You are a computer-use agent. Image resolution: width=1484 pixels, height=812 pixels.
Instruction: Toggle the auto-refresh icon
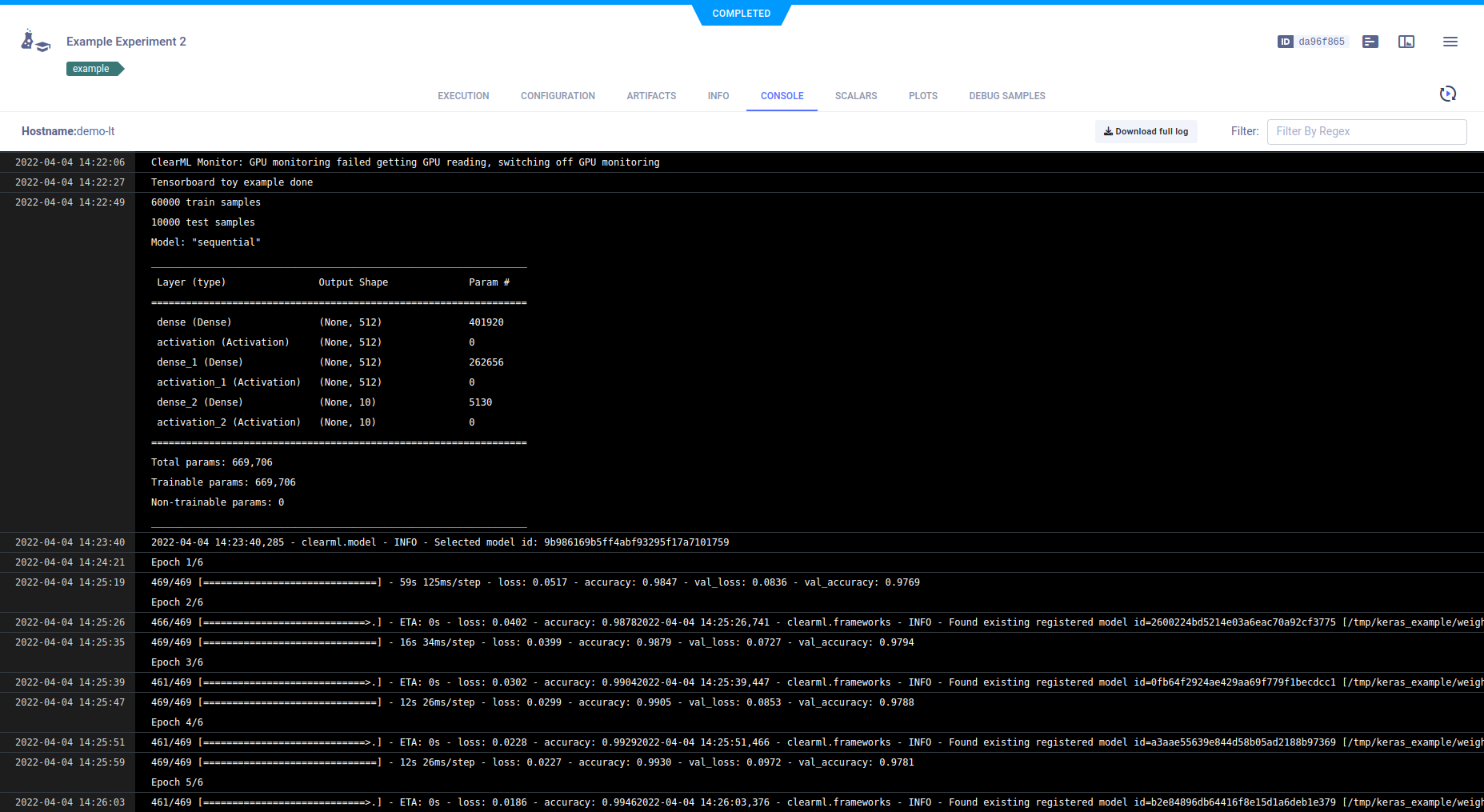click(1447, 94)
